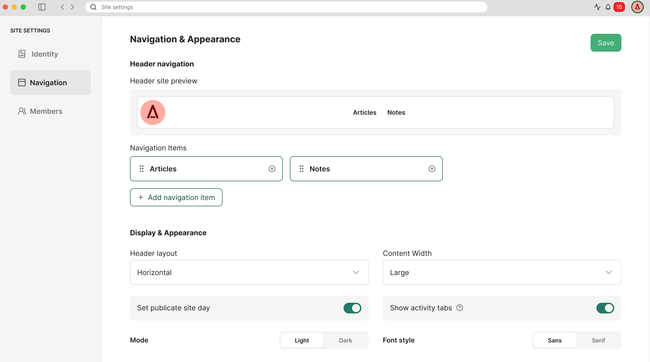Click the Navigation sidebar icon

(x=22, y=83)
